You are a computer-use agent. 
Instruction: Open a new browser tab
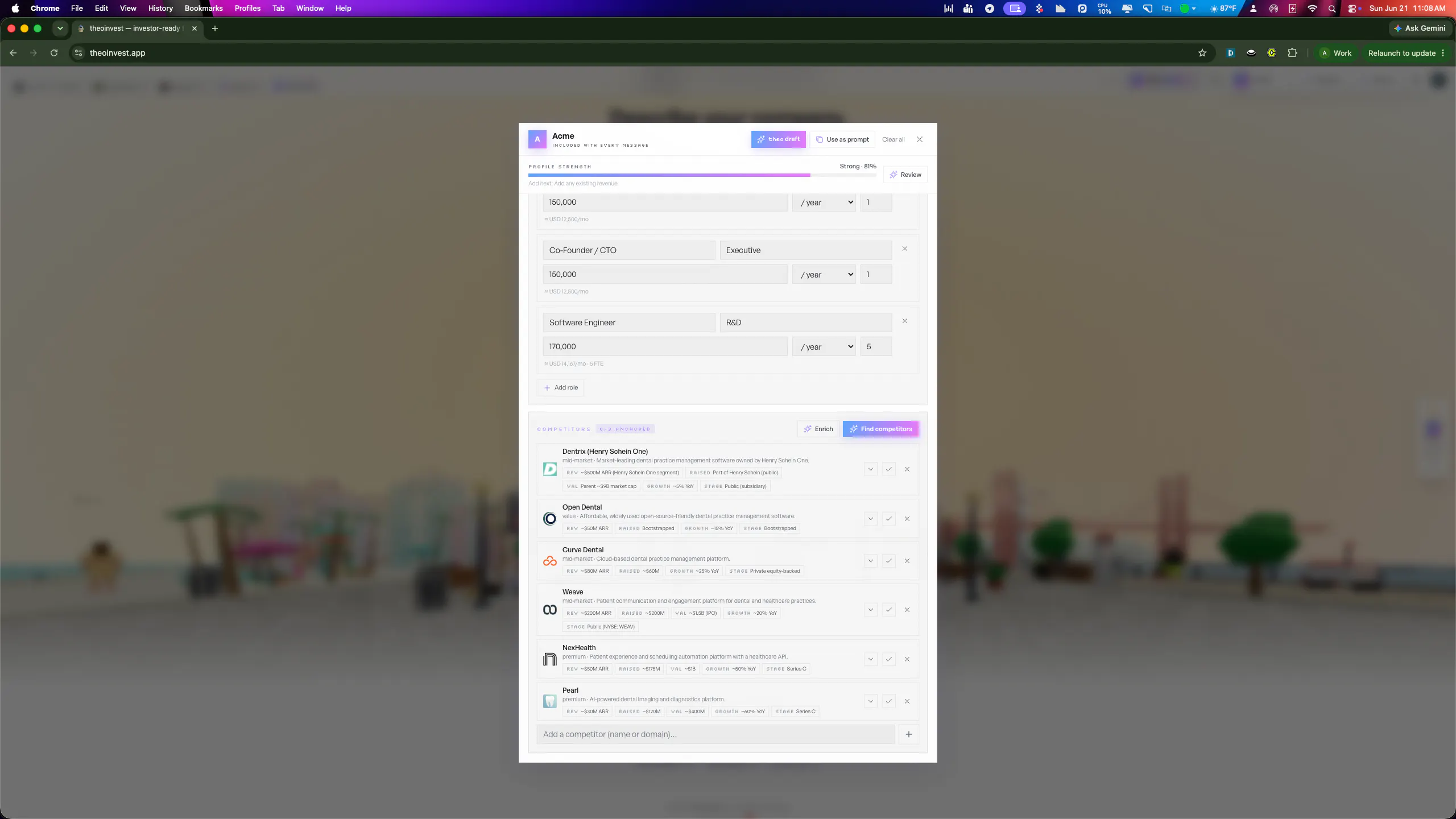tap(215, 28)
